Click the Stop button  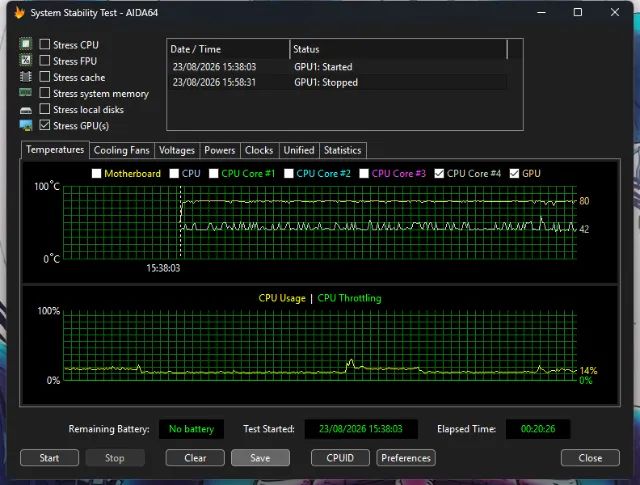115,458
